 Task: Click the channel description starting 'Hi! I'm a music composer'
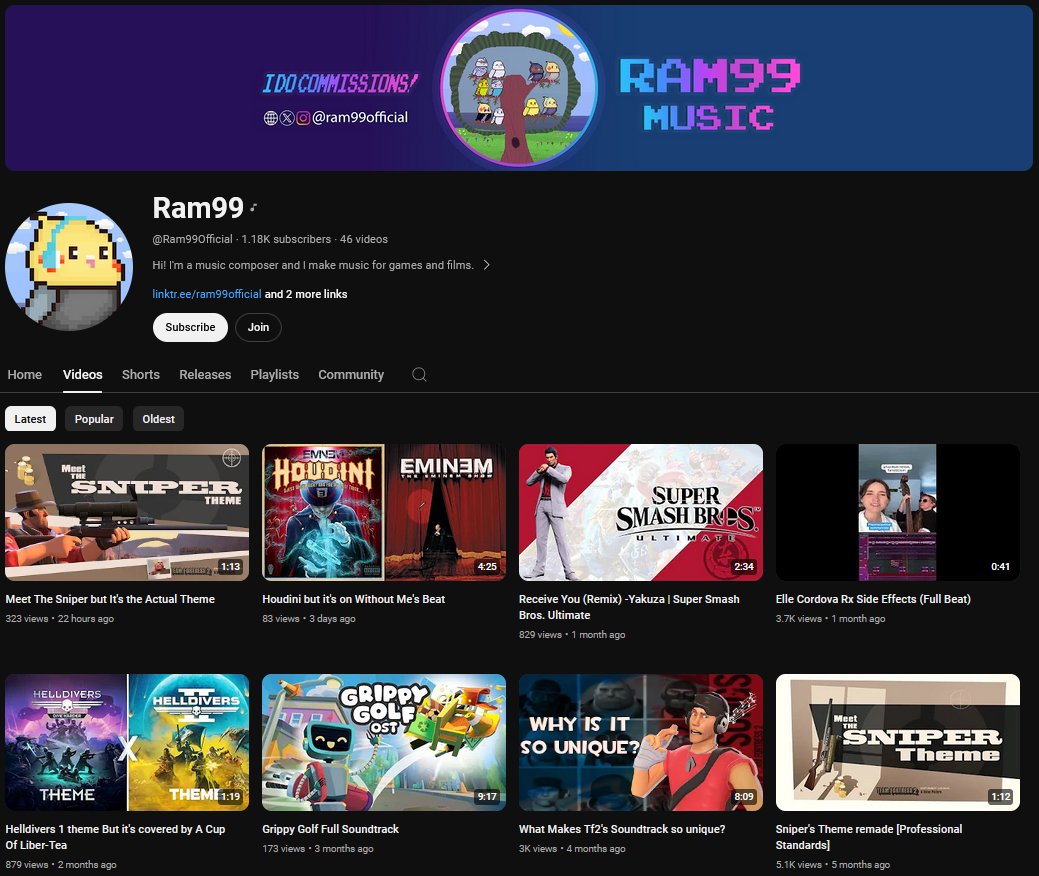click(x=313, y=265)
